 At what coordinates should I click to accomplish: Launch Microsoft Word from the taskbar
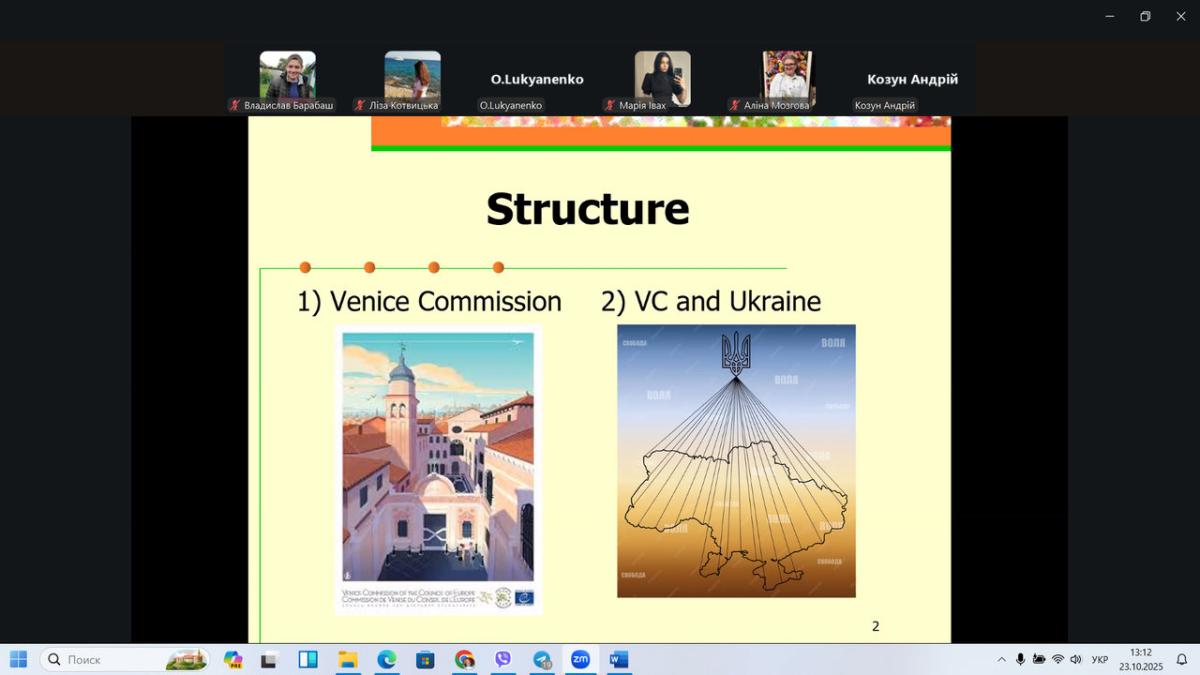point(618,659)
